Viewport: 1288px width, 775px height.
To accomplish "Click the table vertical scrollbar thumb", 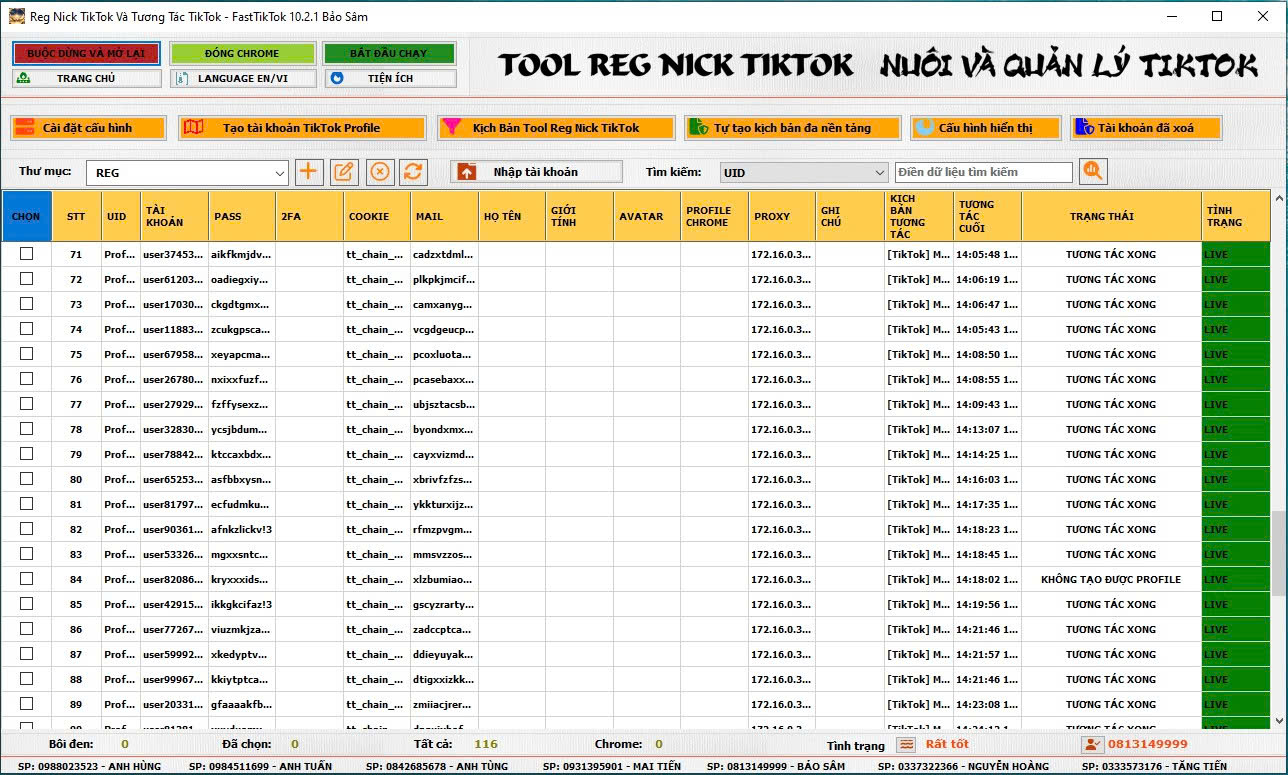I will [x=1278, y=553].
